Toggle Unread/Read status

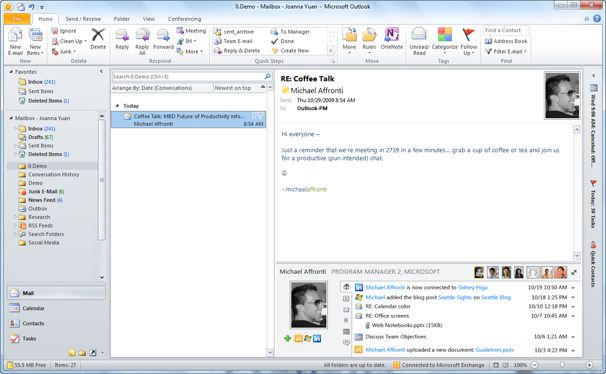419,42
